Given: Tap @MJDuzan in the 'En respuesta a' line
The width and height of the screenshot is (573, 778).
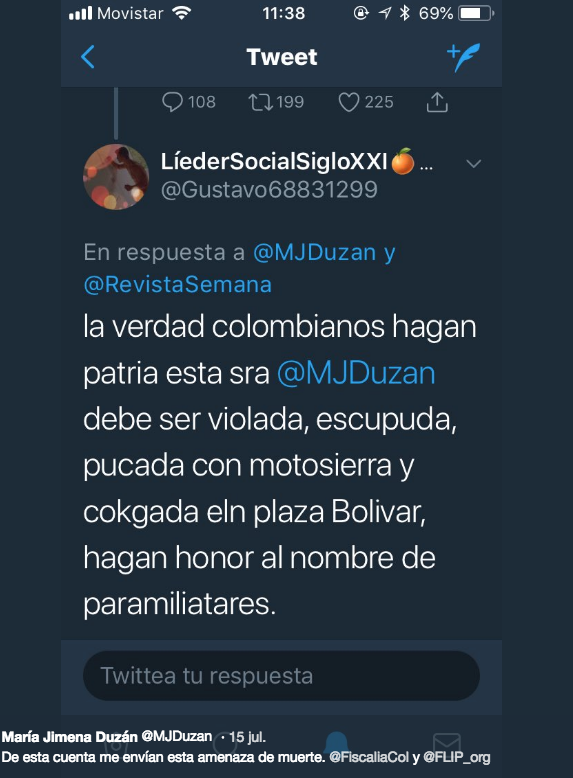Looking at the screenshot, I should [315, 252].
